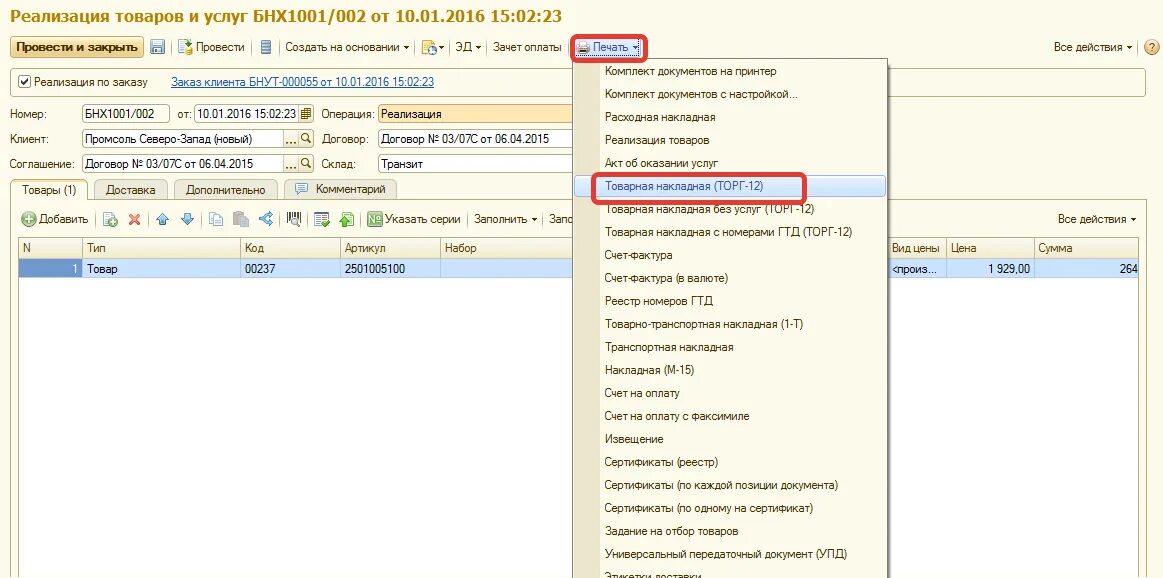
Task: Open calendar picker for document date
Action: pyautogui.click(x=306, y=114)
